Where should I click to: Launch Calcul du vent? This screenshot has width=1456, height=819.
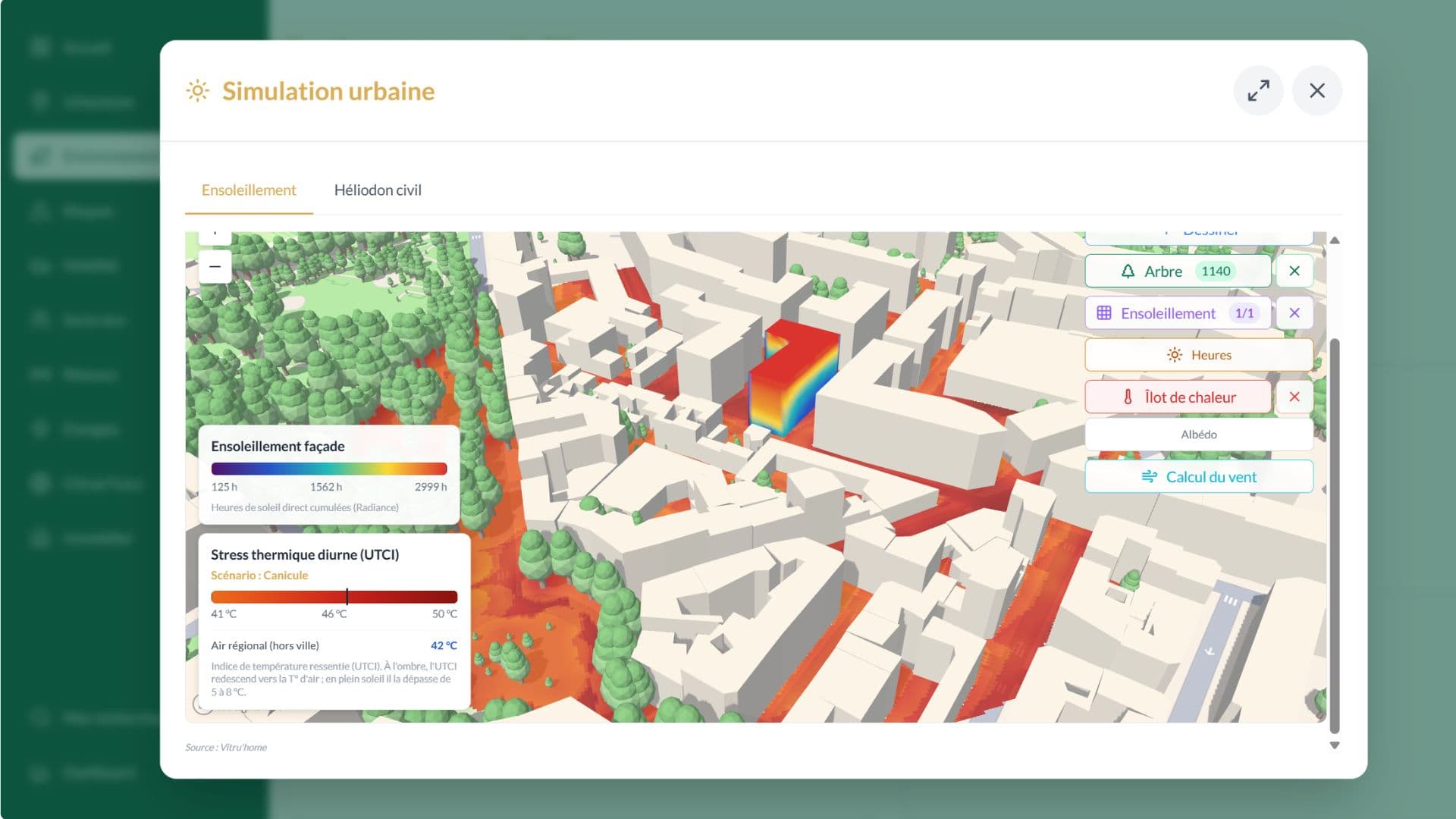[1199, 477]
